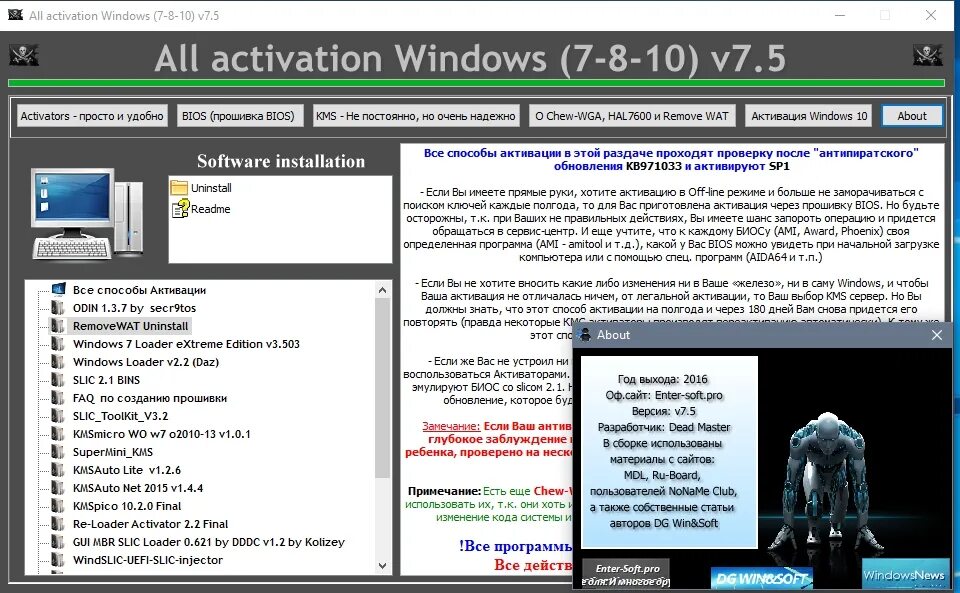
Task: Click the left pirate flag logo
Action: tap(24, 56)
